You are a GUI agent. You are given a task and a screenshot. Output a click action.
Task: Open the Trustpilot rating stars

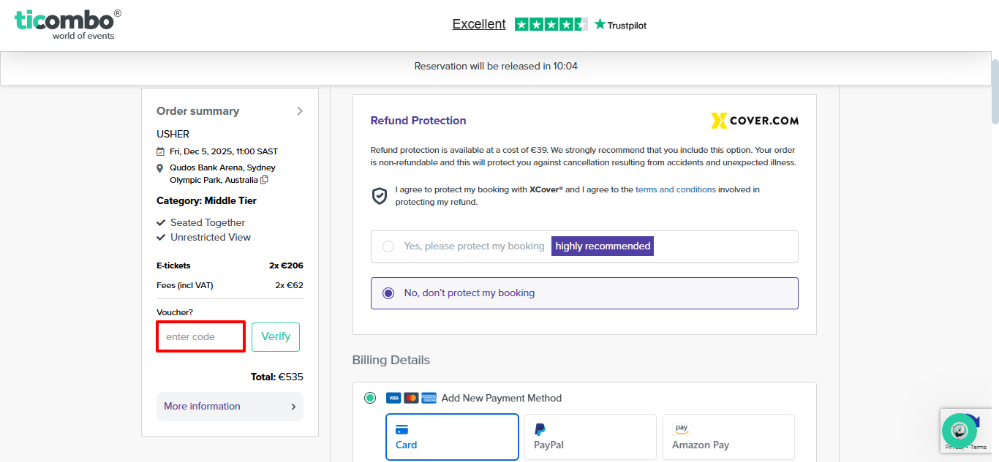tap(550, 25)
